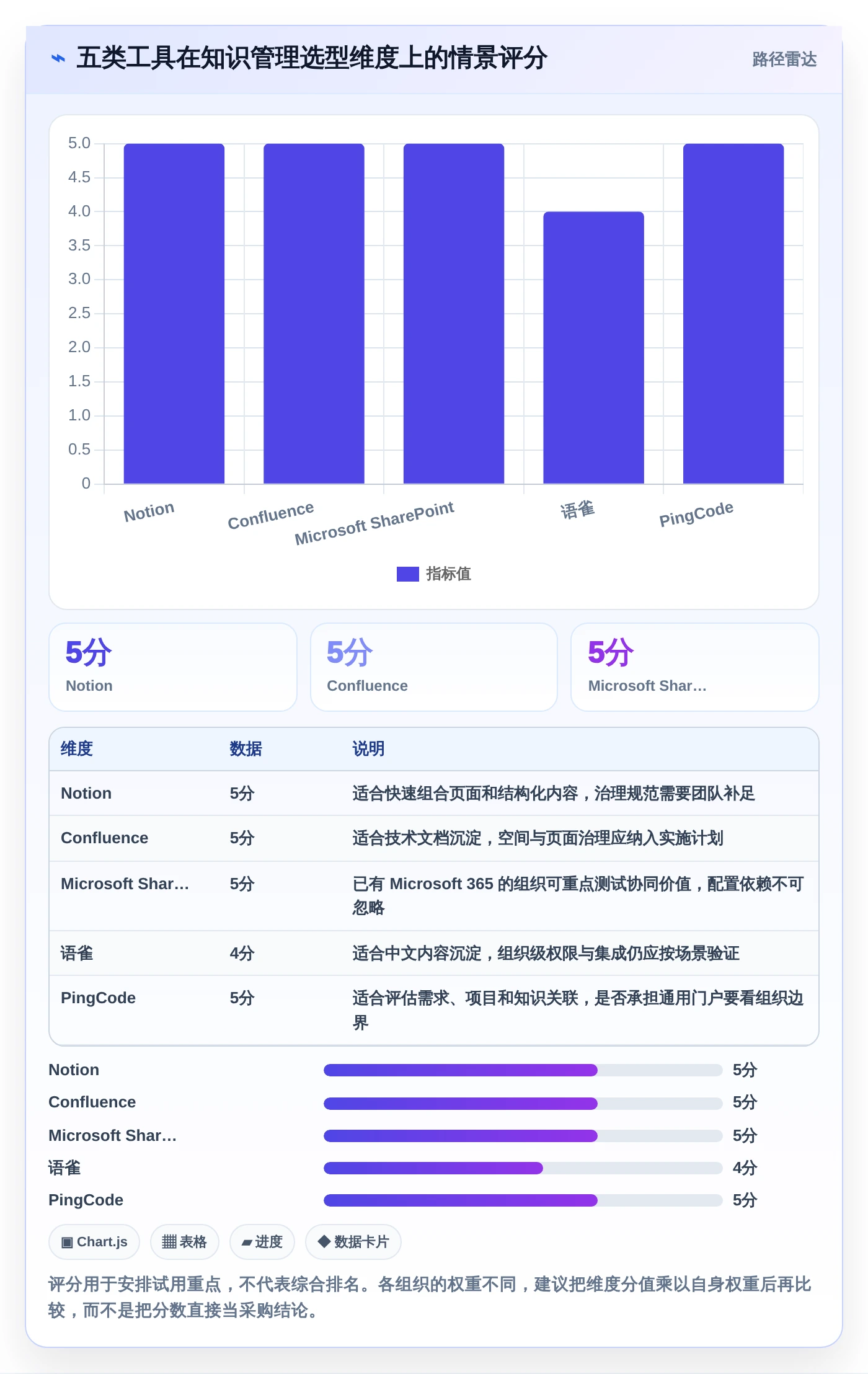868x1374 pixels.
Task: Click the 5分 value in PingCode table row
Action: click(x=242, y=998)
